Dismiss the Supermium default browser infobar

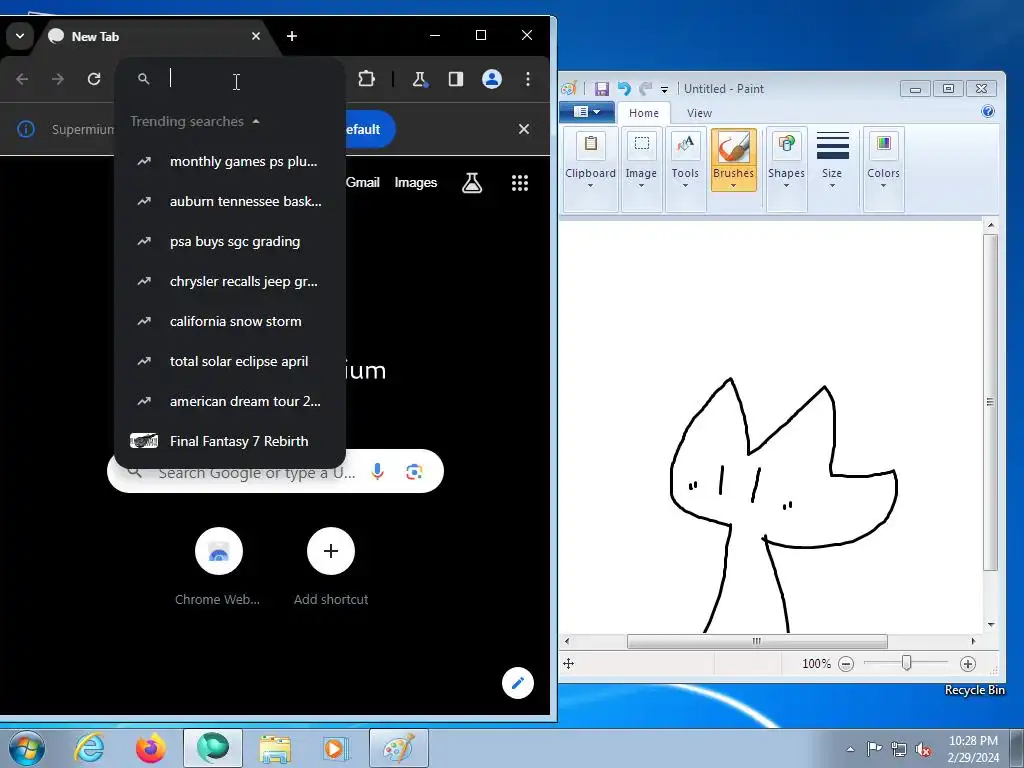(524, 129)
